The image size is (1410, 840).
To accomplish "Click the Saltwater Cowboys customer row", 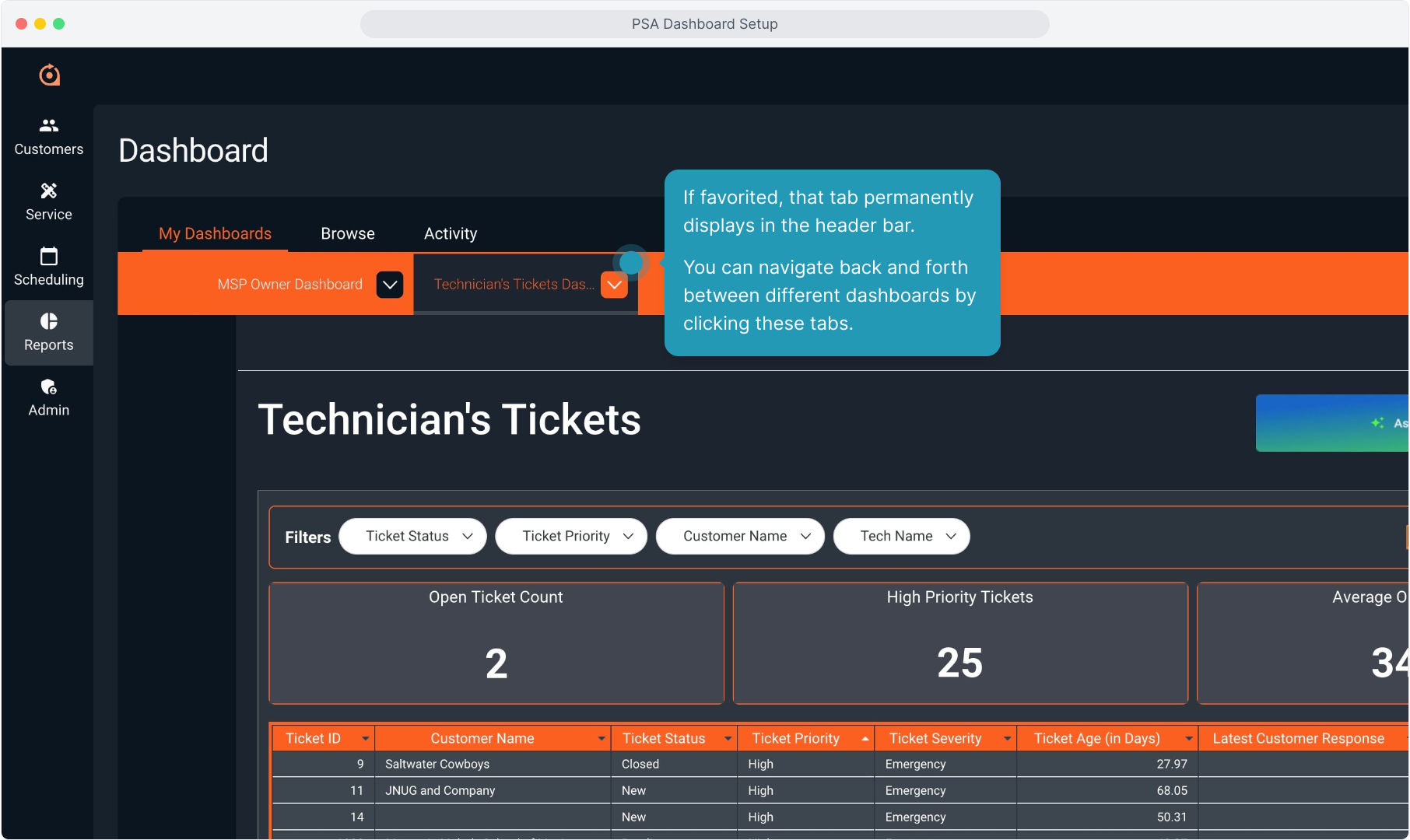I will coord(437,764).
